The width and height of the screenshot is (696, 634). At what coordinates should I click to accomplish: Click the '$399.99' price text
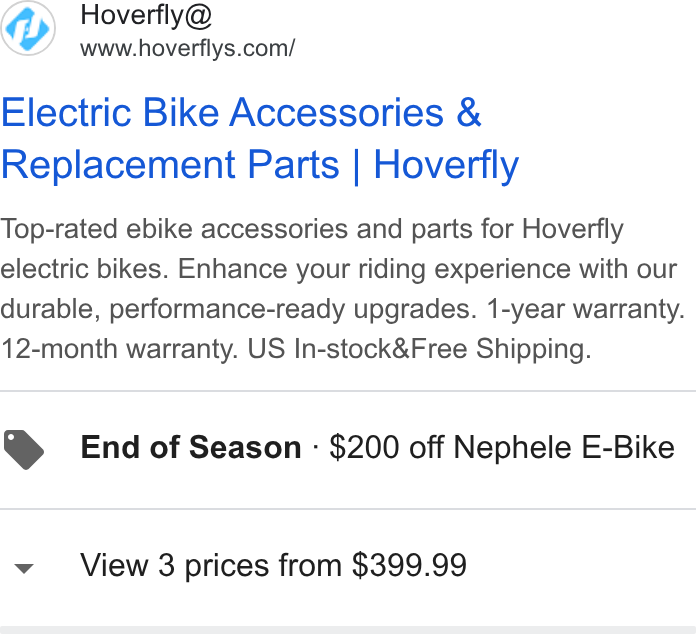[x=409, y=566]
